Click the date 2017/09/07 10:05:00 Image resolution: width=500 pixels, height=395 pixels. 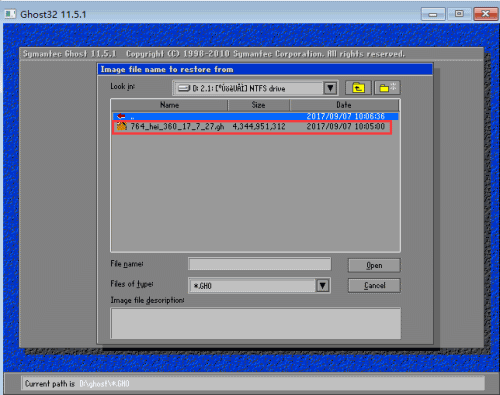click(346, 126)
